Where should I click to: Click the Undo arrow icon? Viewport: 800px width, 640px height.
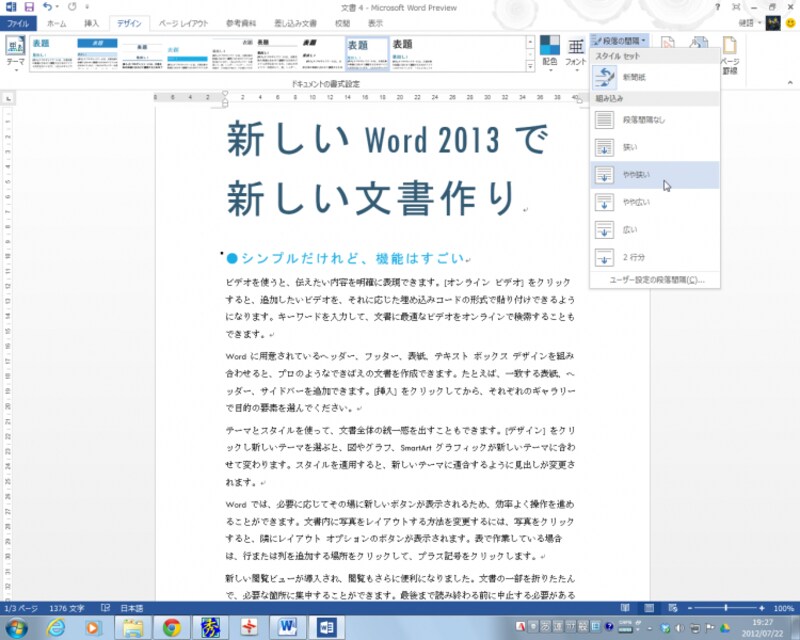(47, 7)
